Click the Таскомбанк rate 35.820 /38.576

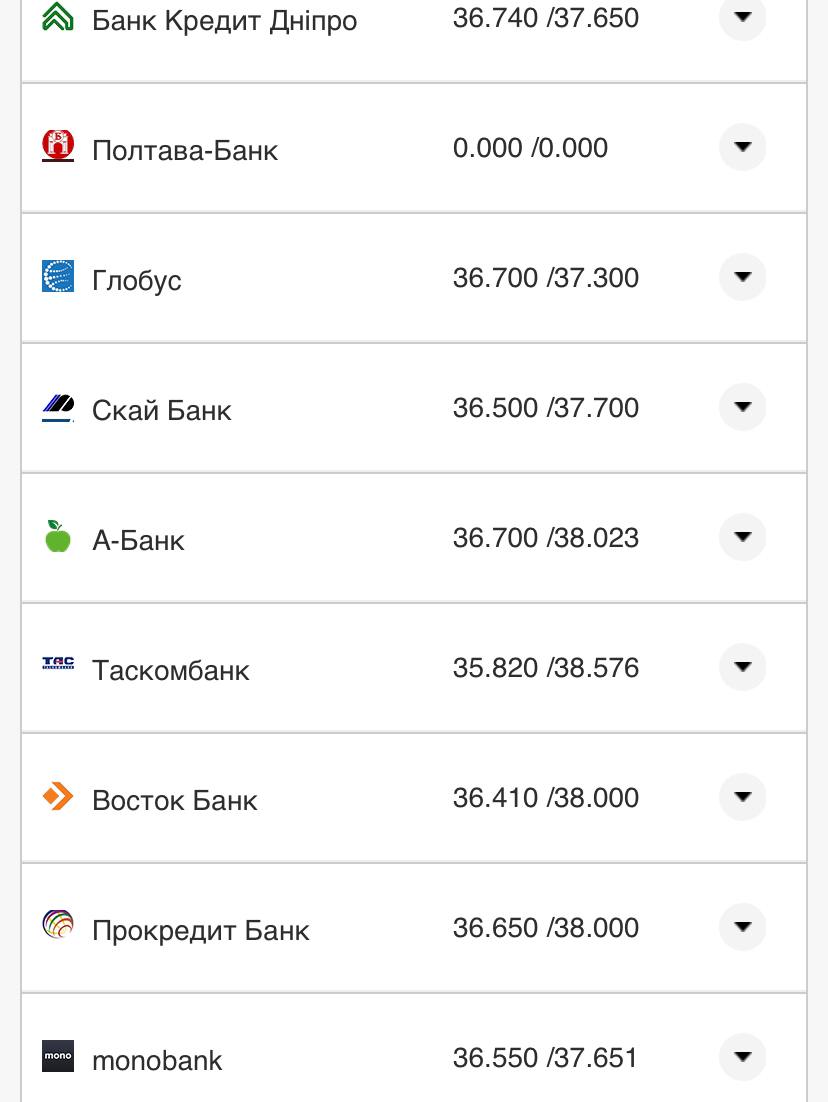546,668
